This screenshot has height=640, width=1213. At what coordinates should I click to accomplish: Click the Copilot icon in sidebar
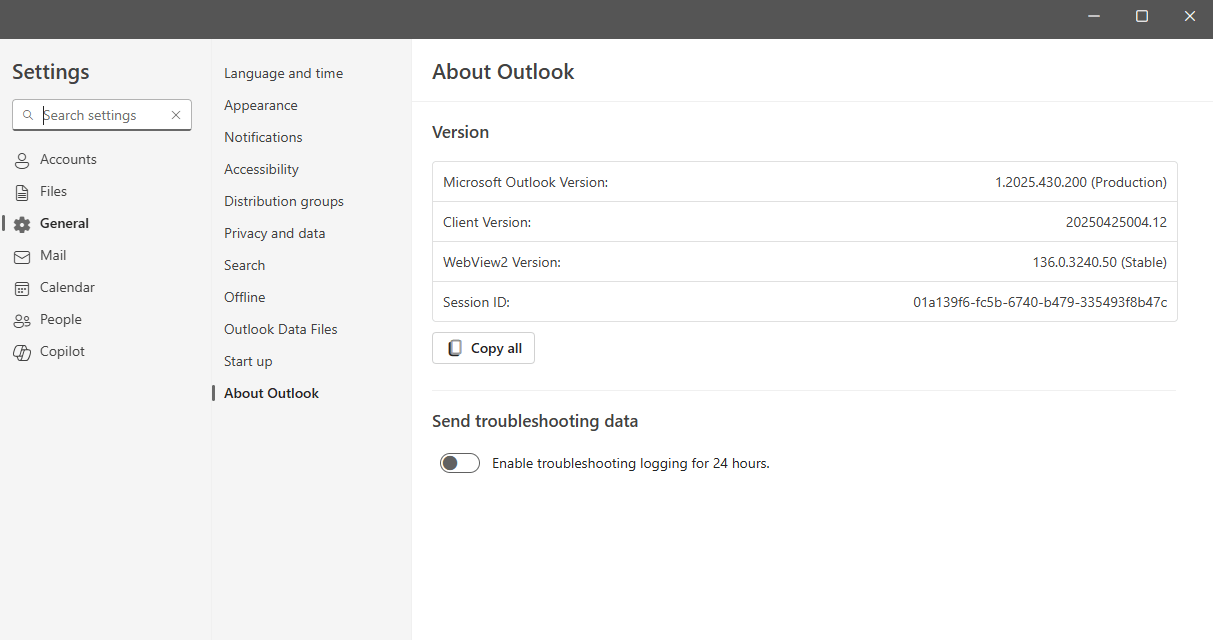[x=22, y=352]
